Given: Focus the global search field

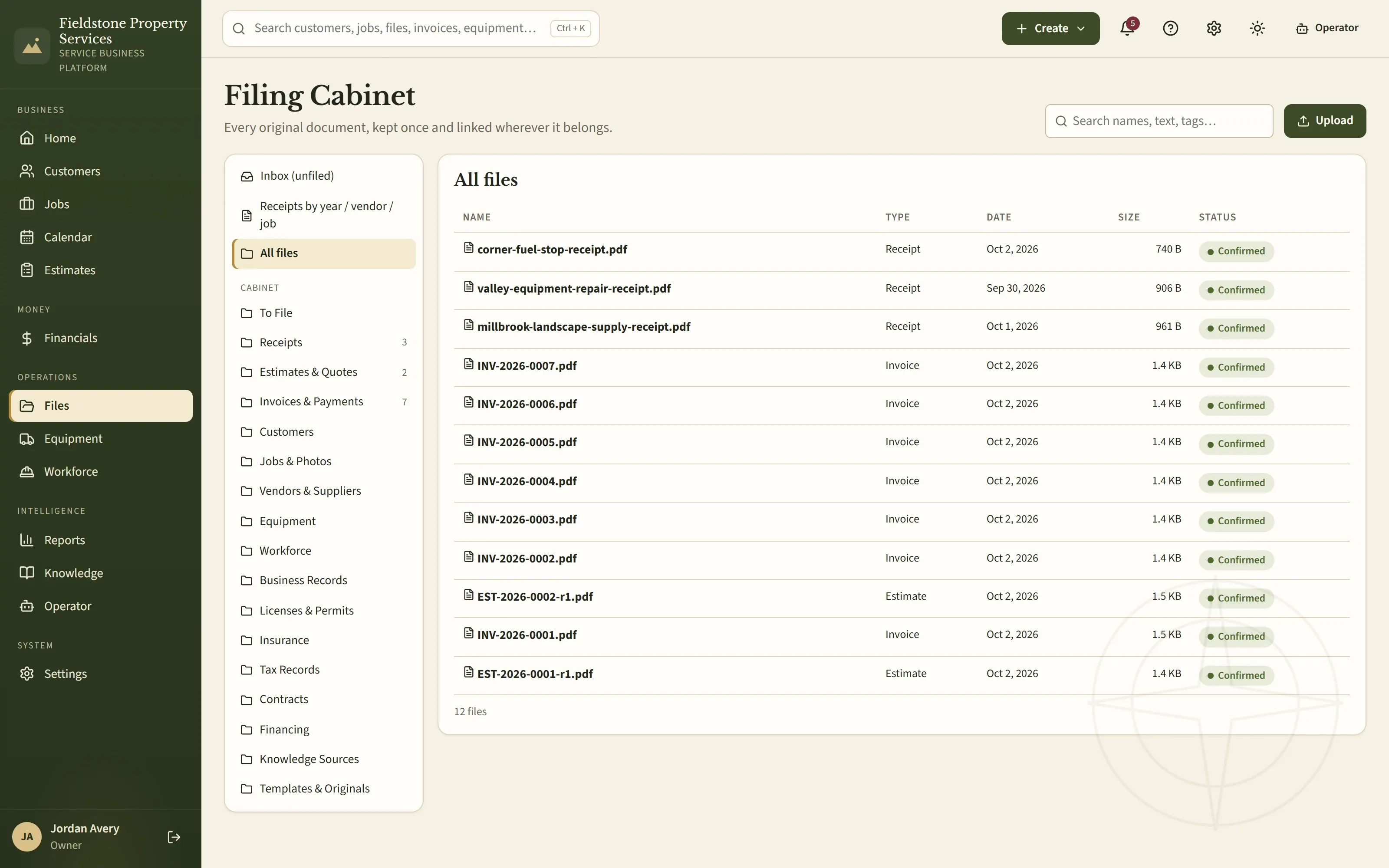Looking at the screenshot, I should point(411,28).
